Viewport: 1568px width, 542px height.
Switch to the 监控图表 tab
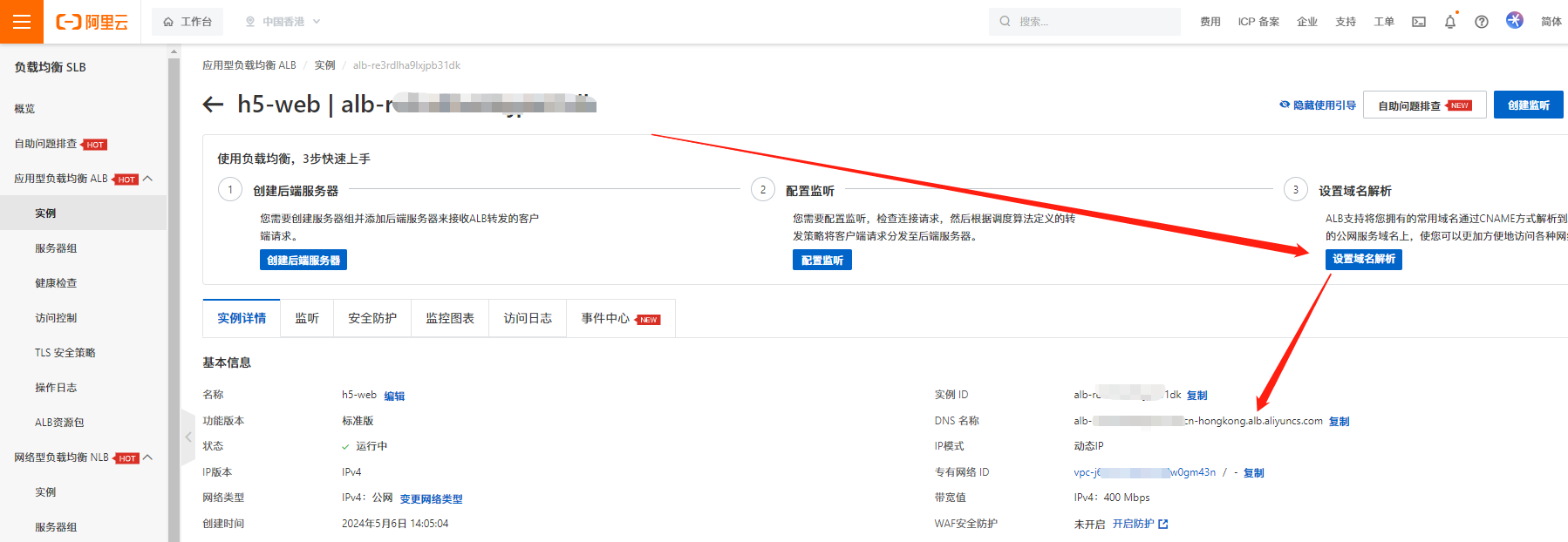450,318
